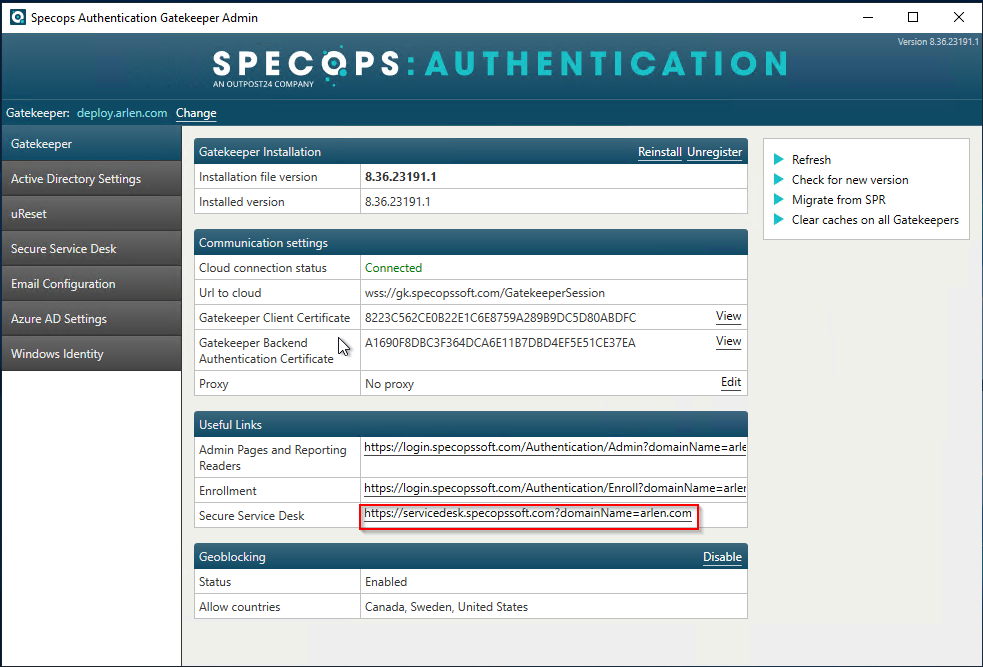Click the Allow countries label
This screenshot has width=983, height=667.
(239, 607)
